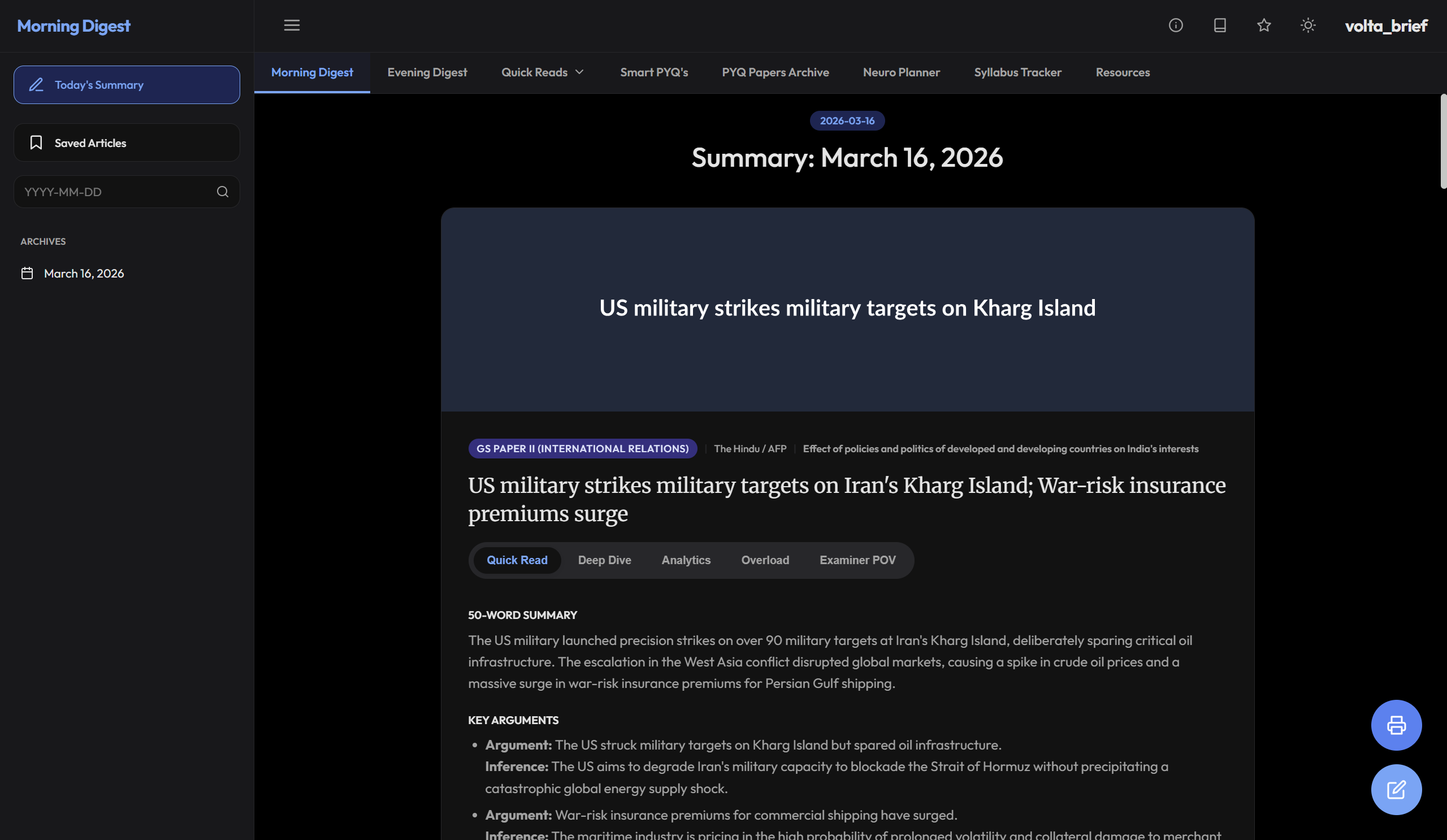Click the hamburger menu icon
Image resolution: width=1447 pixels, height=840 pixels.
[x=292, y=25]
